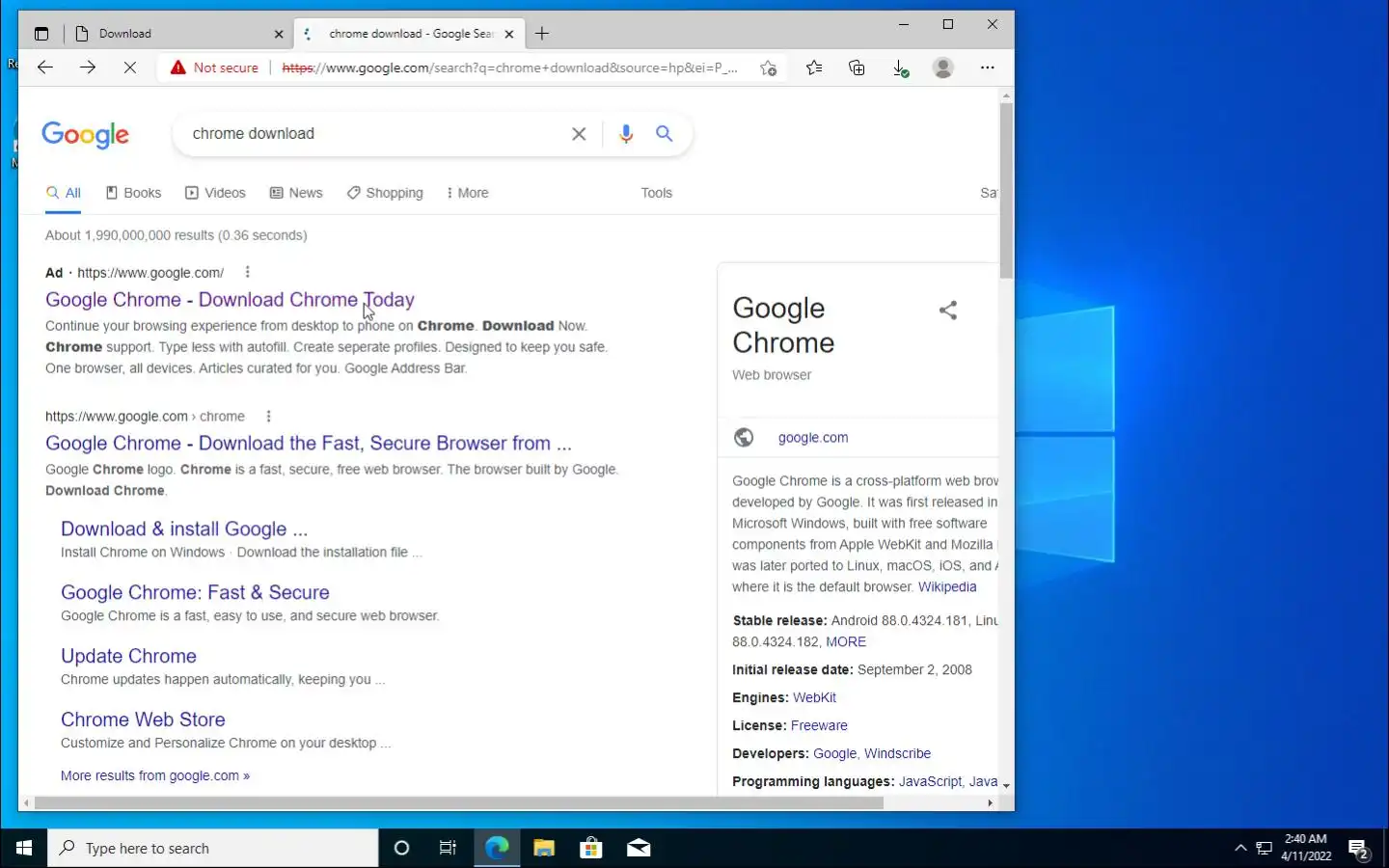This screenshot has width=1389, height=868.
Task: Run search with magnifier icon
Action: (x=665, y=134)
